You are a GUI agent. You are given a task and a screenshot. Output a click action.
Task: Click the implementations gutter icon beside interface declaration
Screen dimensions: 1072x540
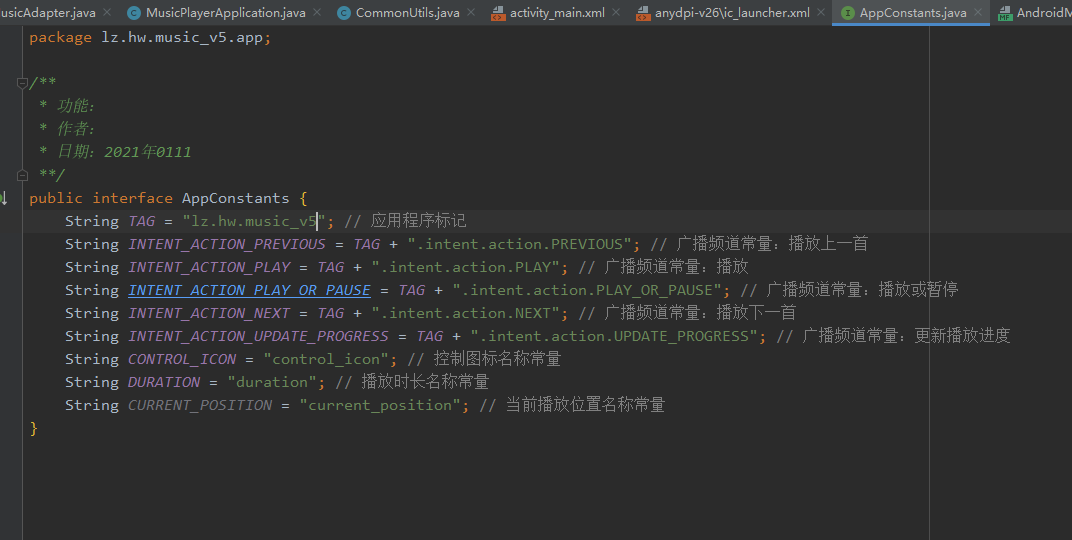click(3, 198)
